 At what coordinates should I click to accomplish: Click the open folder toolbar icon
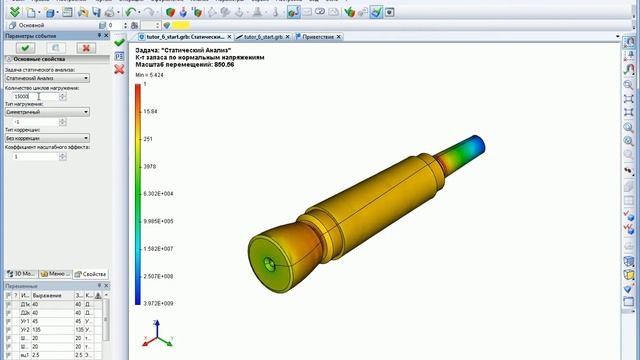click(x=83, y=12)
